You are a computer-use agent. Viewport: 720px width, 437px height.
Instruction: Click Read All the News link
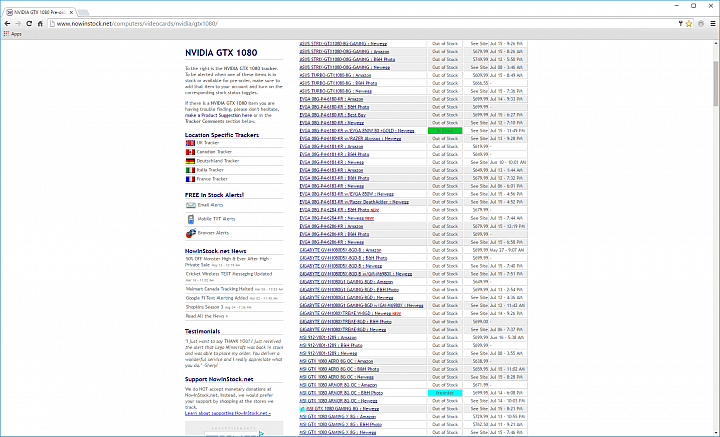pos(207,316)
